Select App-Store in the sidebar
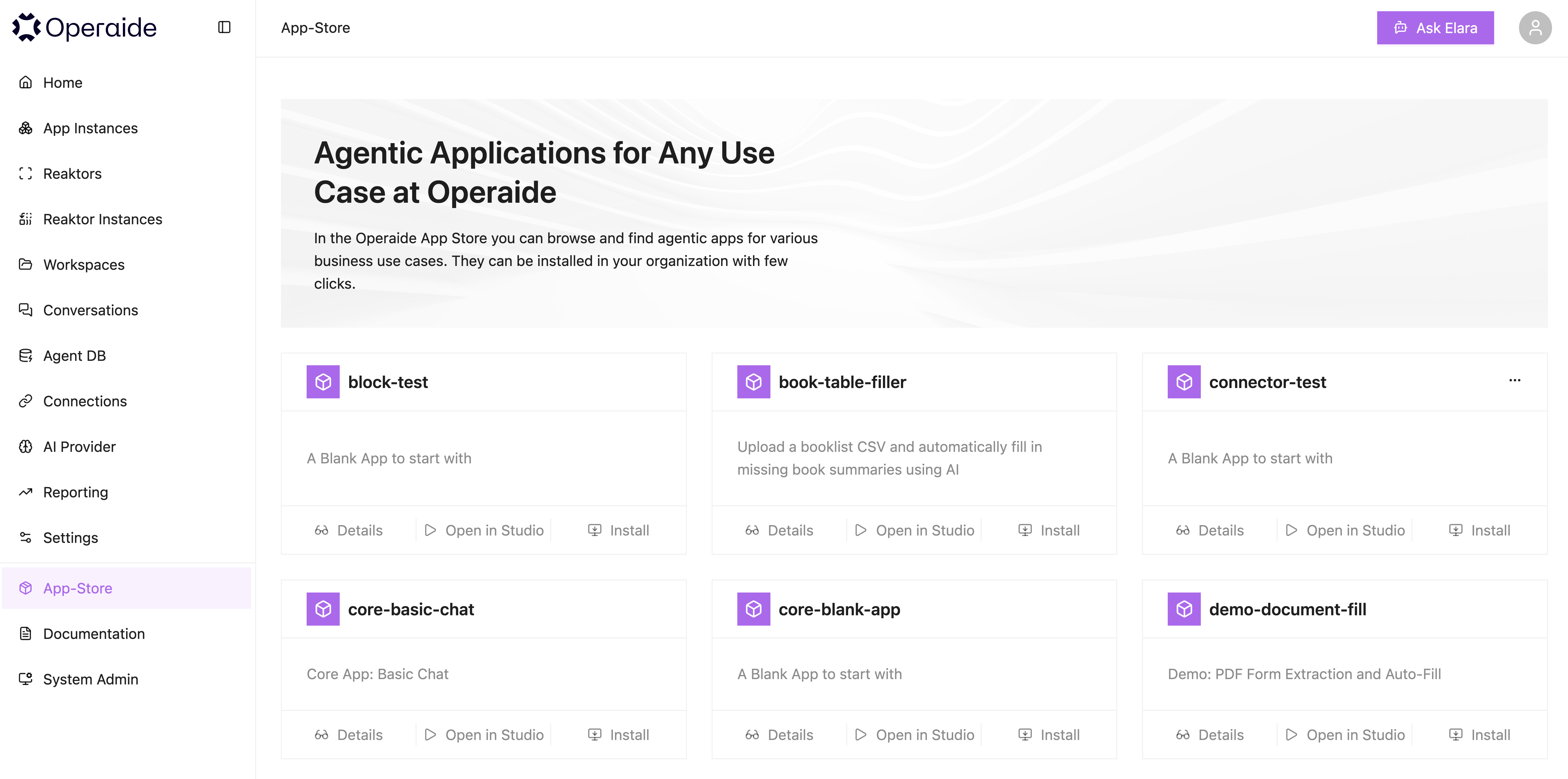Screen dimensions: 1568x779 (127, 588)
